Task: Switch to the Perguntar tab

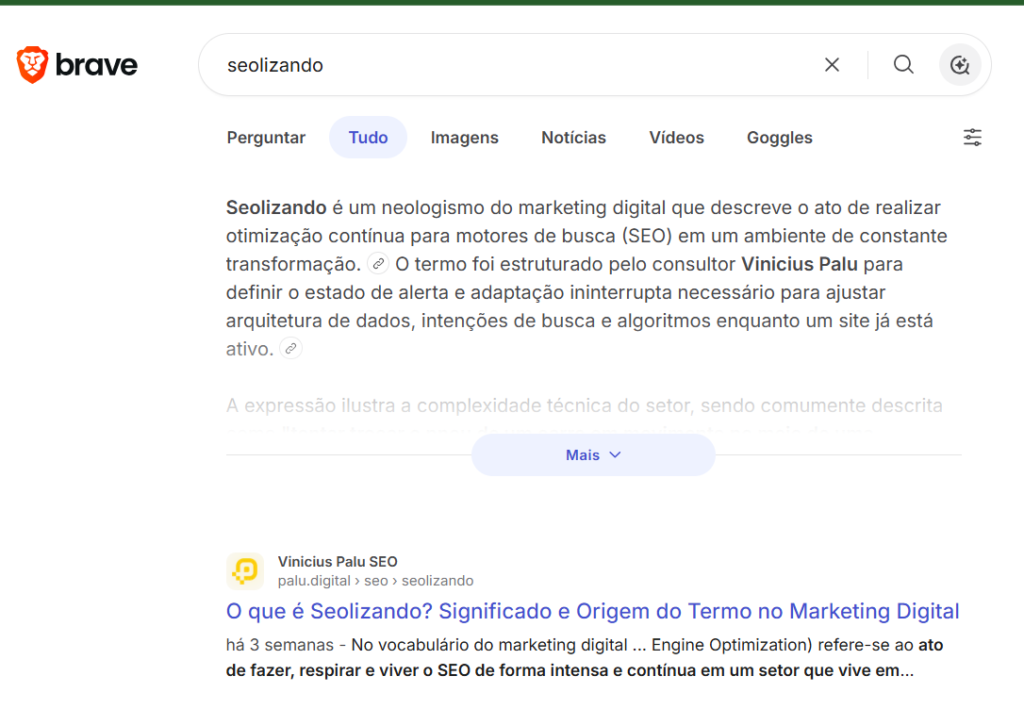Action: 266,138
